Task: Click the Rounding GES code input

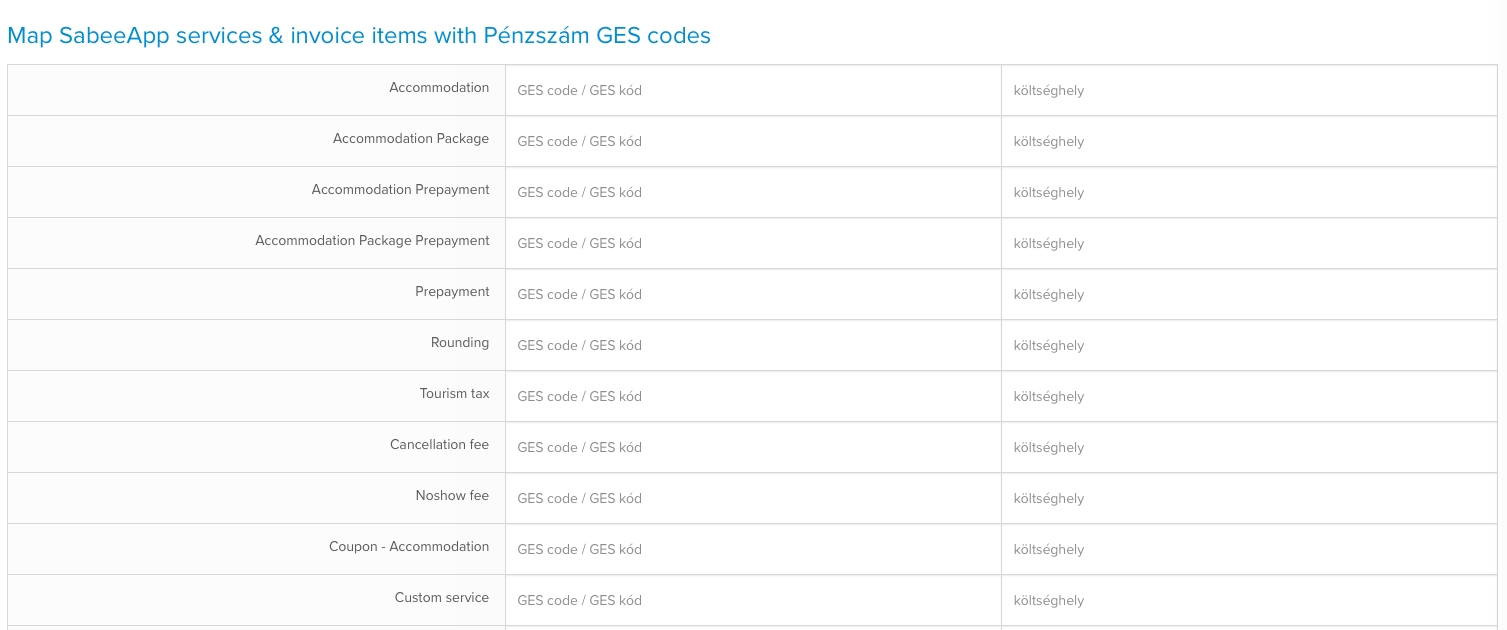Action: (753, 346)
